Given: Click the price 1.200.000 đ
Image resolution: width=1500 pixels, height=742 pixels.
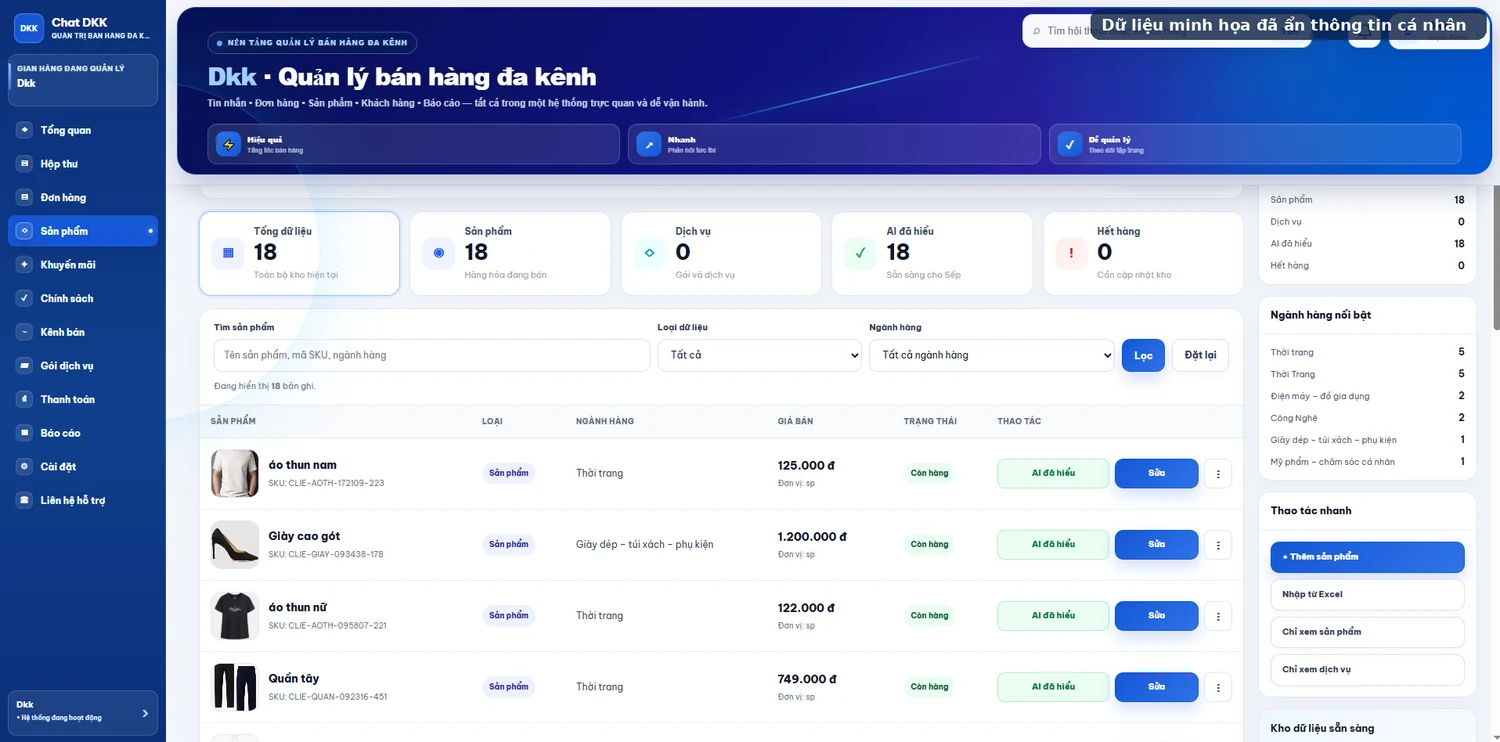Looking at the screenshot, I should (x=812, y=537).
